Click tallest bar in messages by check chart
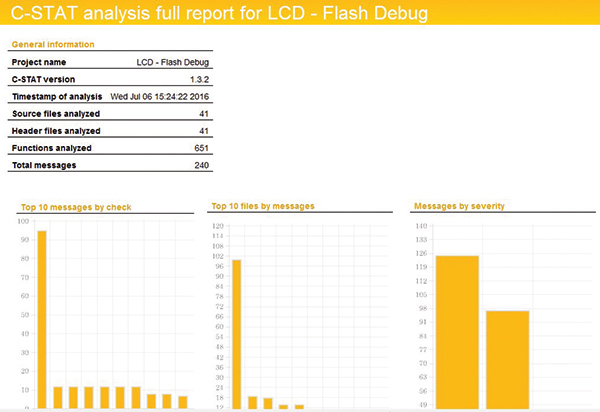The height and width of the screenshot is (412, 600). click(x=42, y=319)
